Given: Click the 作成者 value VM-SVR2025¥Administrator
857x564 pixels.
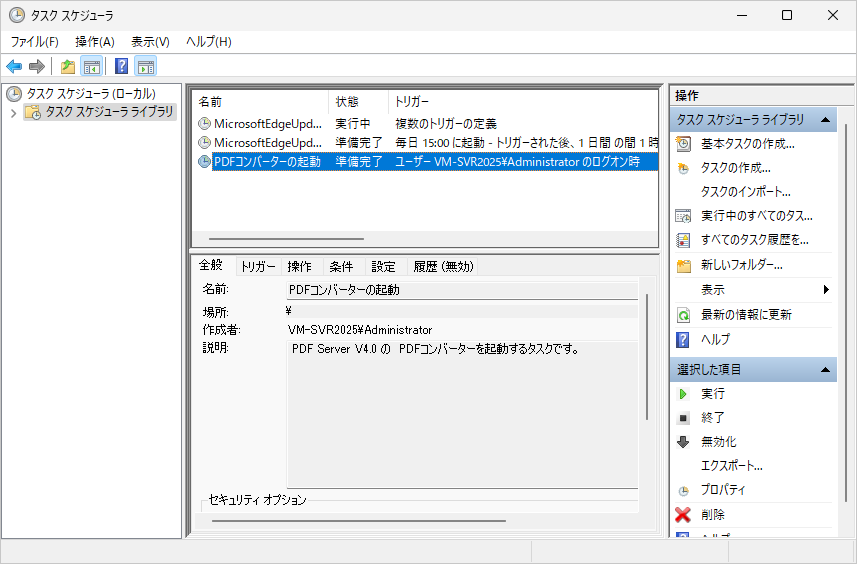Looking at the screenshot, I should click(360, 330).
